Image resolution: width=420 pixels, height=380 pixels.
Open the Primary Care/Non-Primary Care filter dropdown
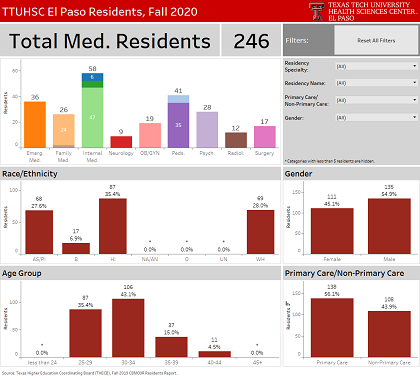point(377,100)
